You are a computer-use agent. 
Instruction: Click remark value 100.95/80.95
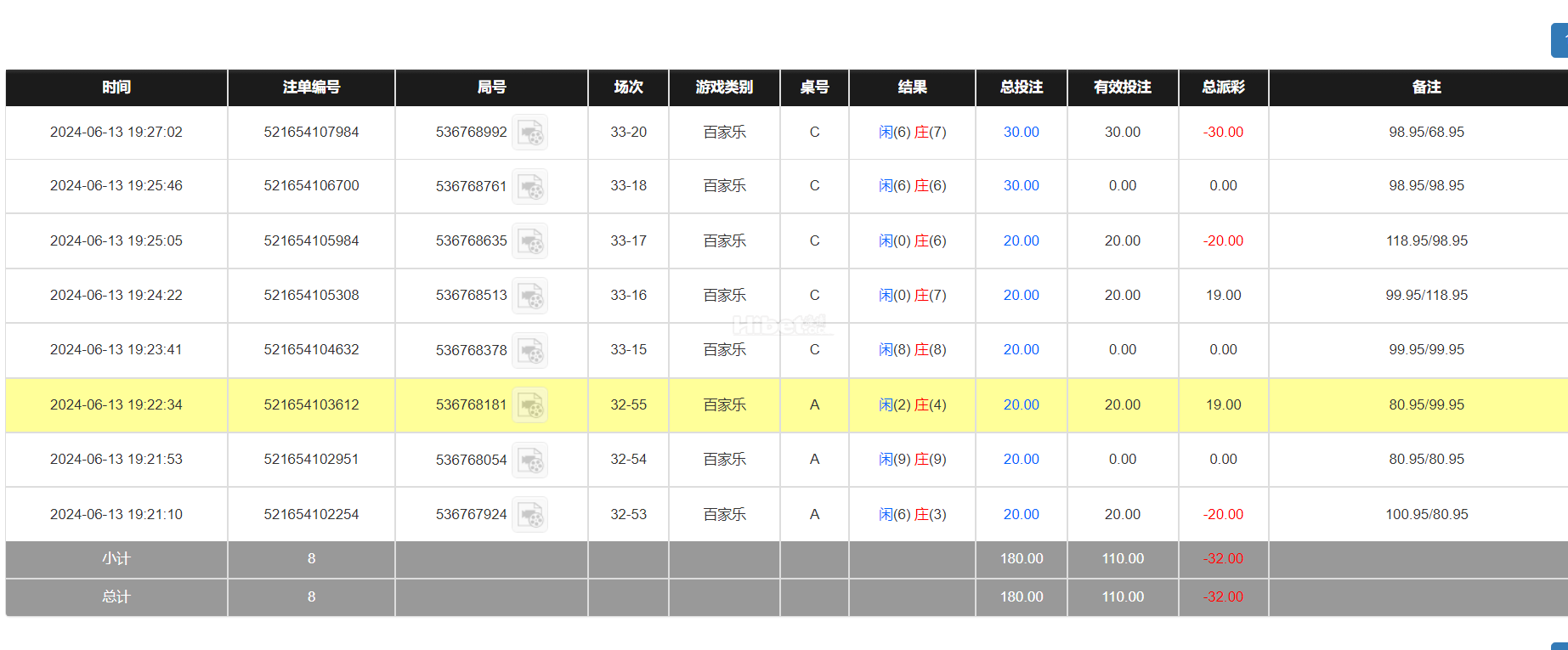[1426, 514]
